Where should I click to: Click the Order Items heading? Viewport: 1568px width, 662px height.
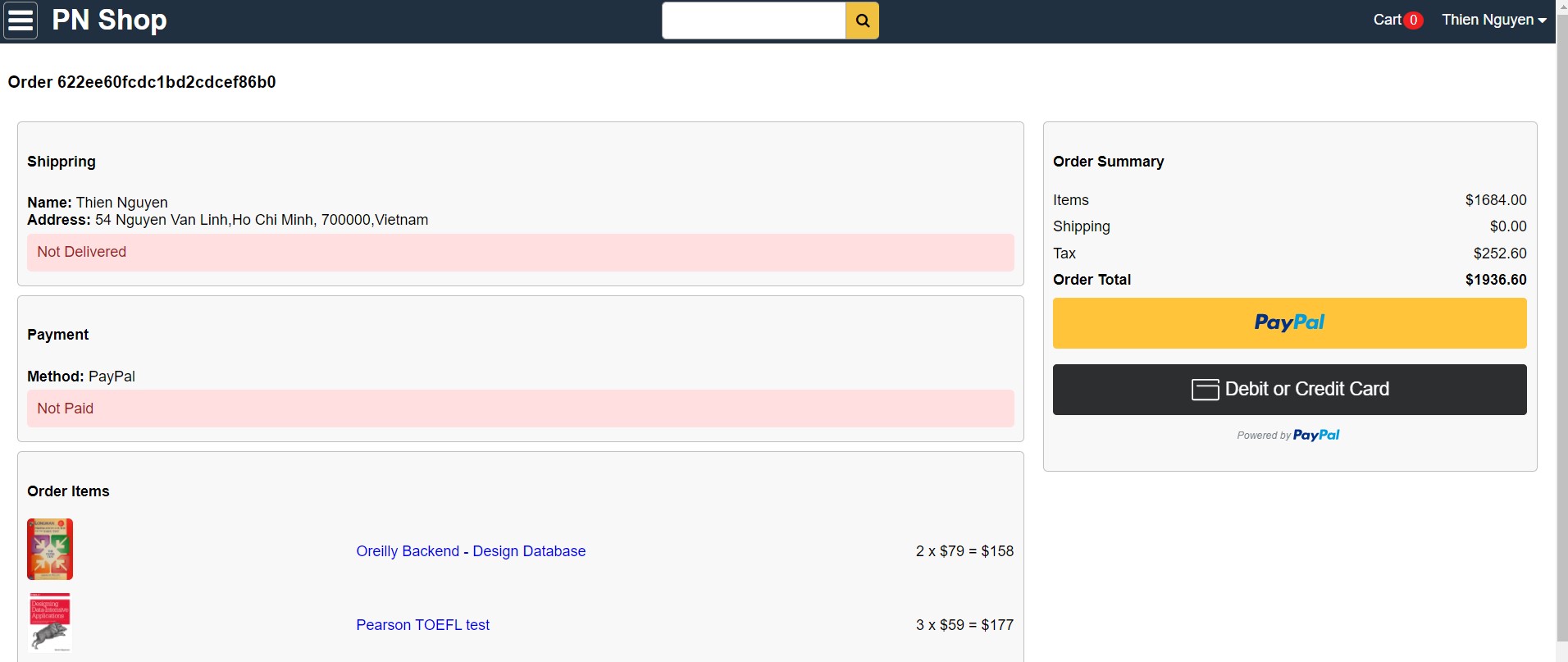(x=68, y=491)
